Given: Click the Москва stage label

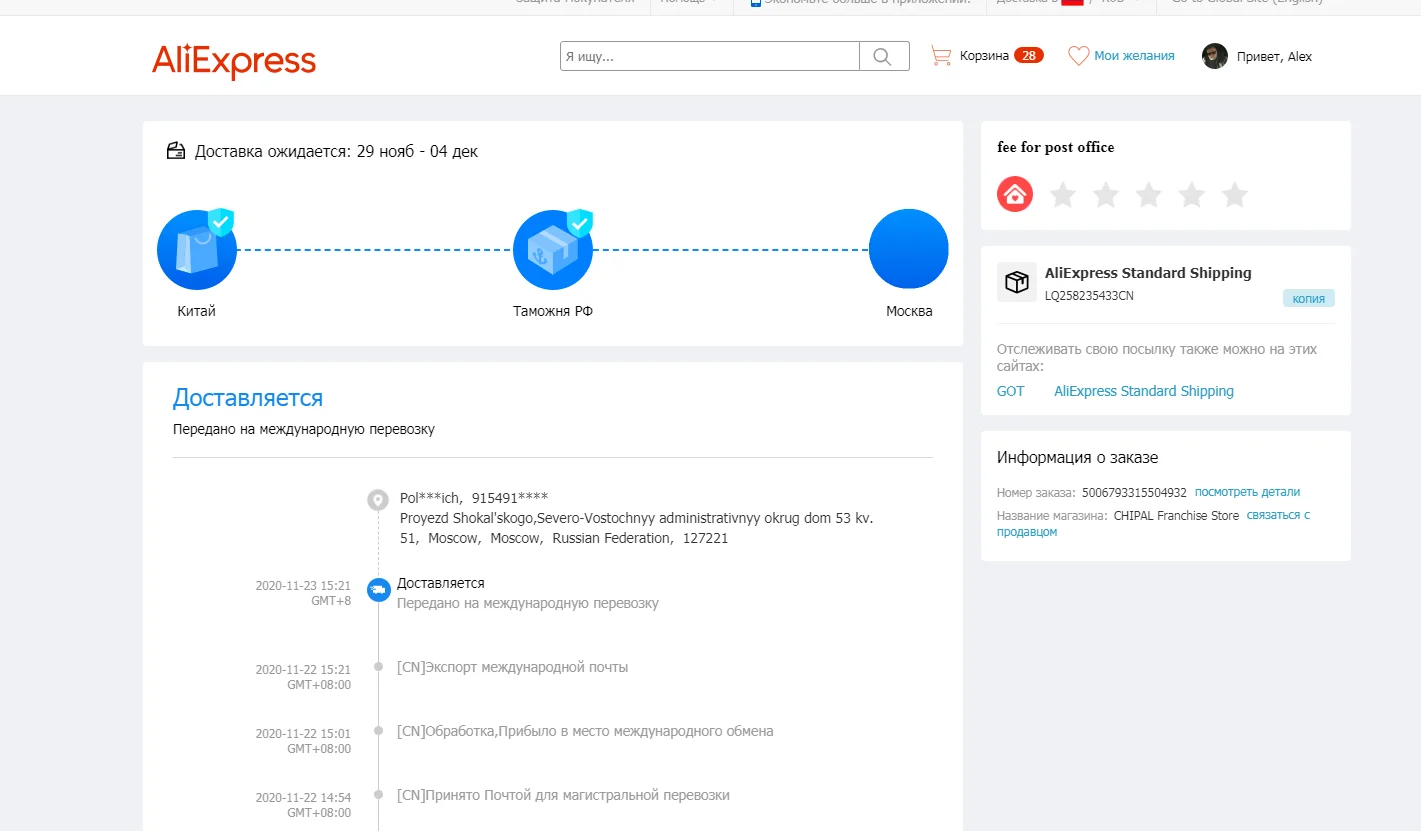Looking at the screenshot, I should click(x=909, y=311).
